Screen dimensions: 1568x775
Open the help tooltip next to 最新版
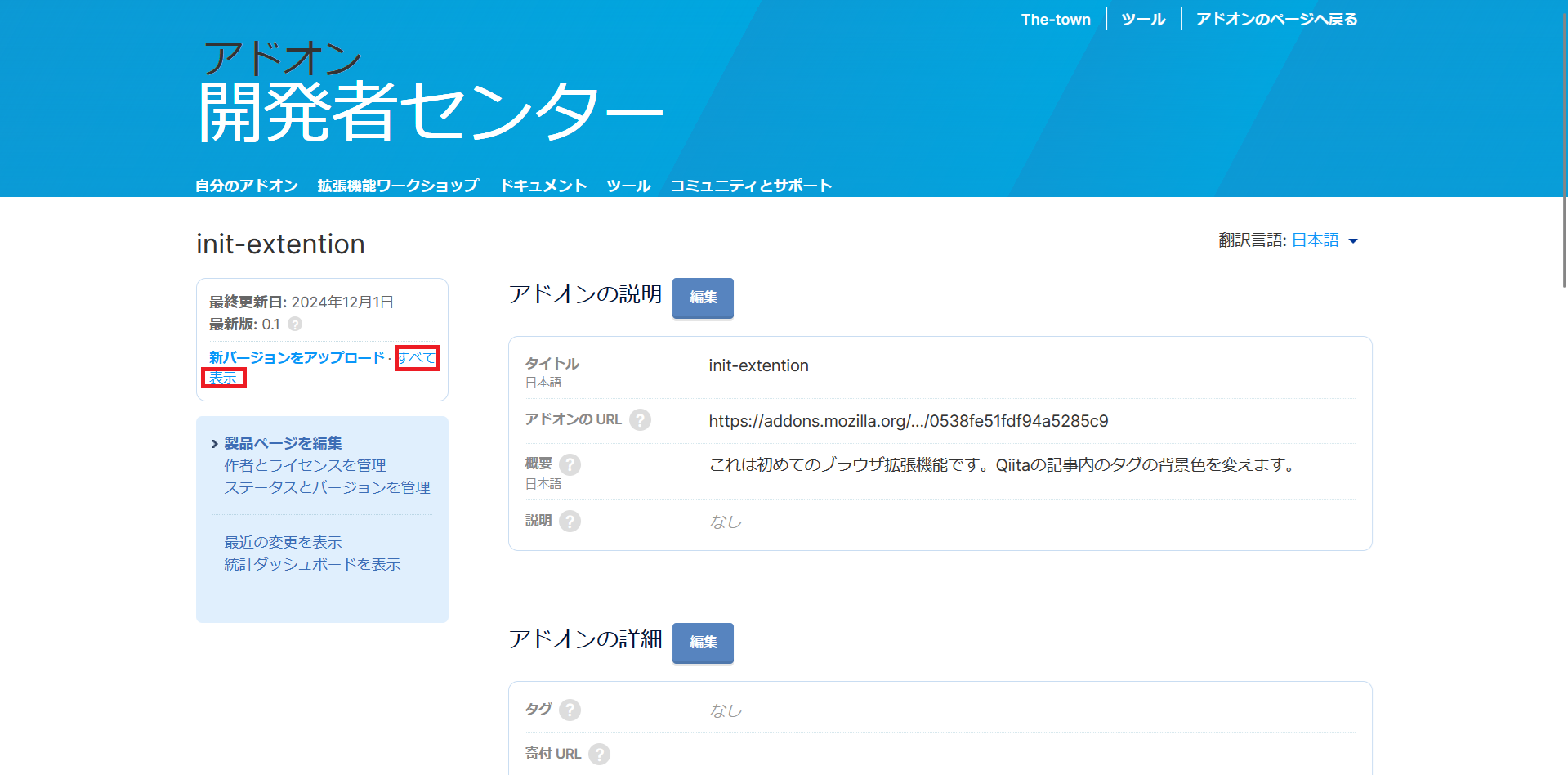(x=294, y=325)
